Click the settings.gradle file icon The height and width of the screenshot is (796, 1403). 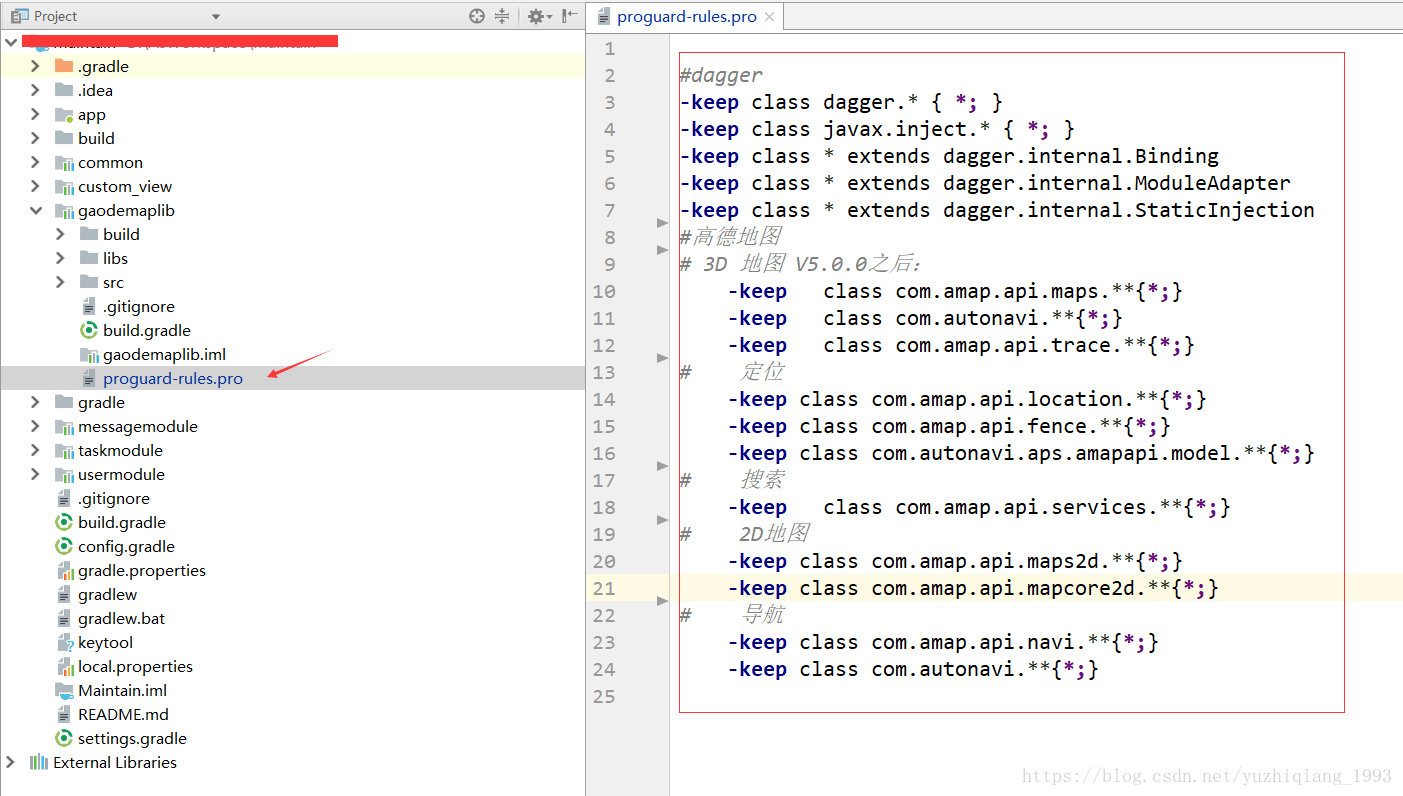[64, 738]
